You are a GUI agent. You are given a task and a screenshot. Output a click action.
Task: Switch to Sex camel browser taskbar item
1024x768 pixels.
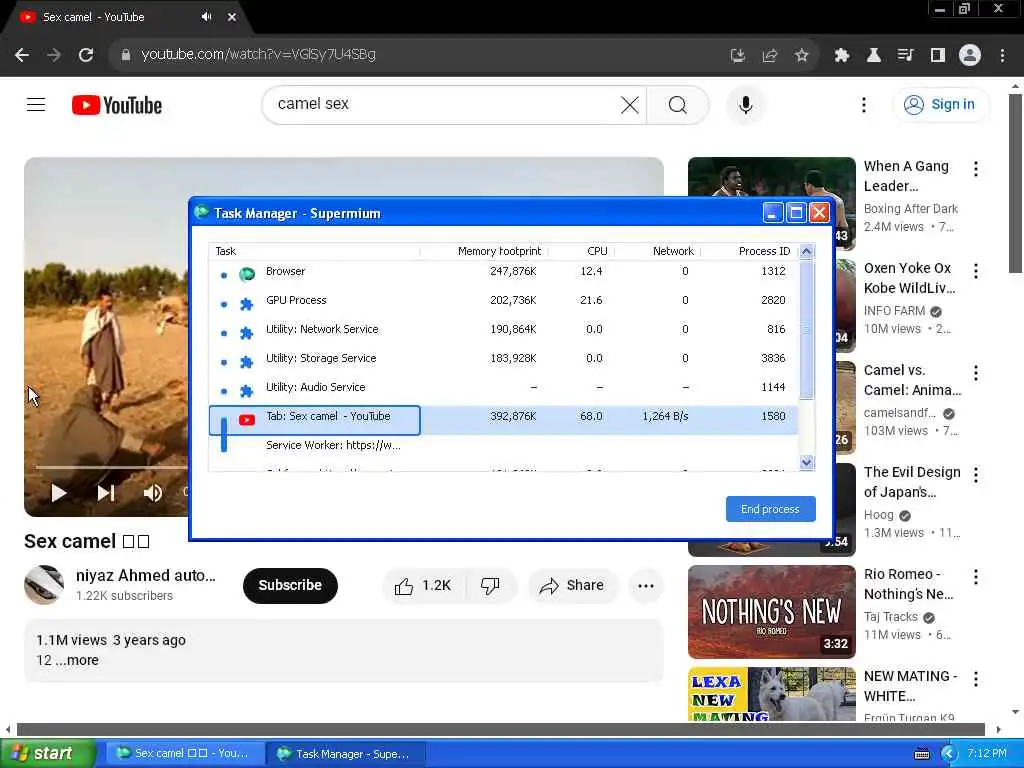(185, 754)
